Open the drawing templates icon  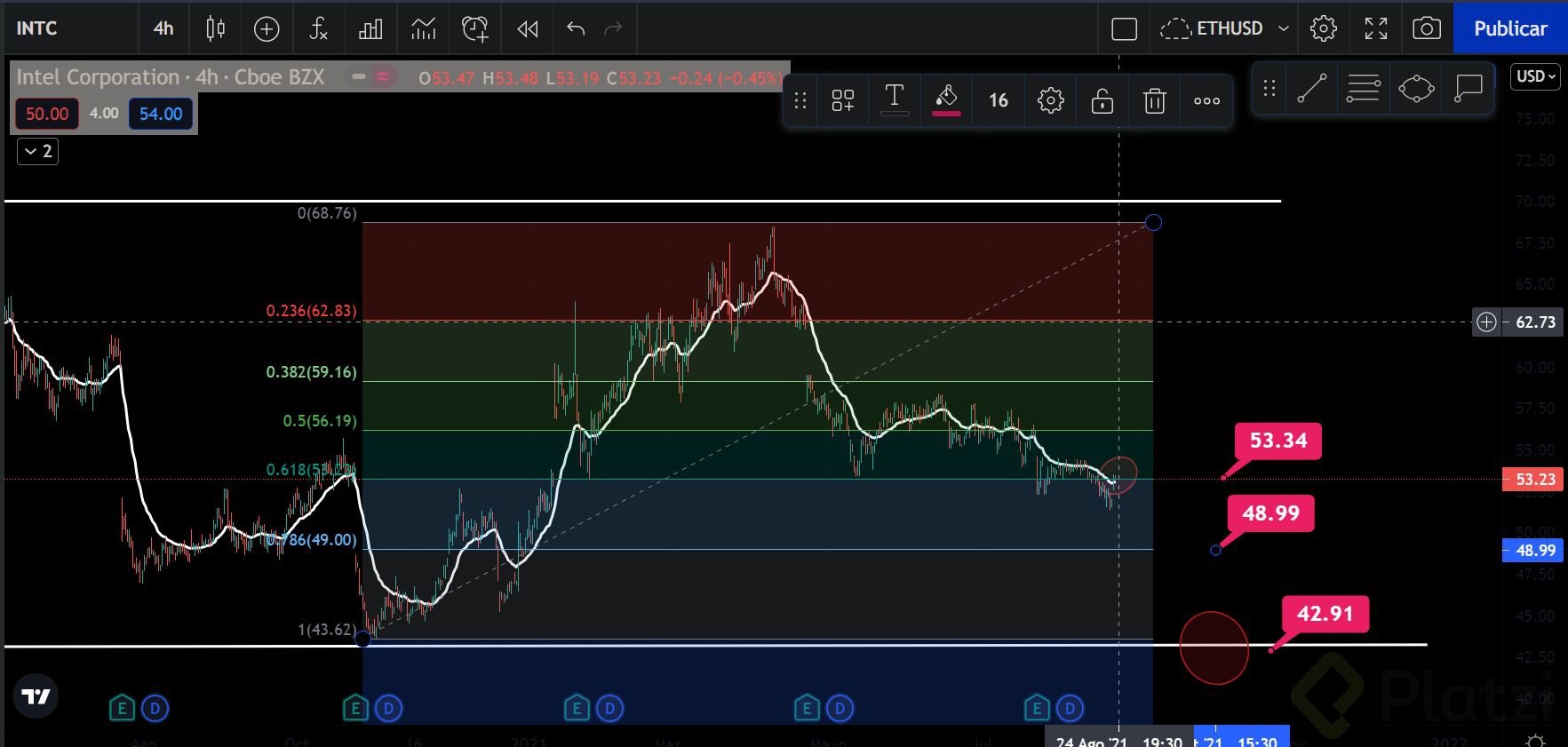(x=843, y=100)
